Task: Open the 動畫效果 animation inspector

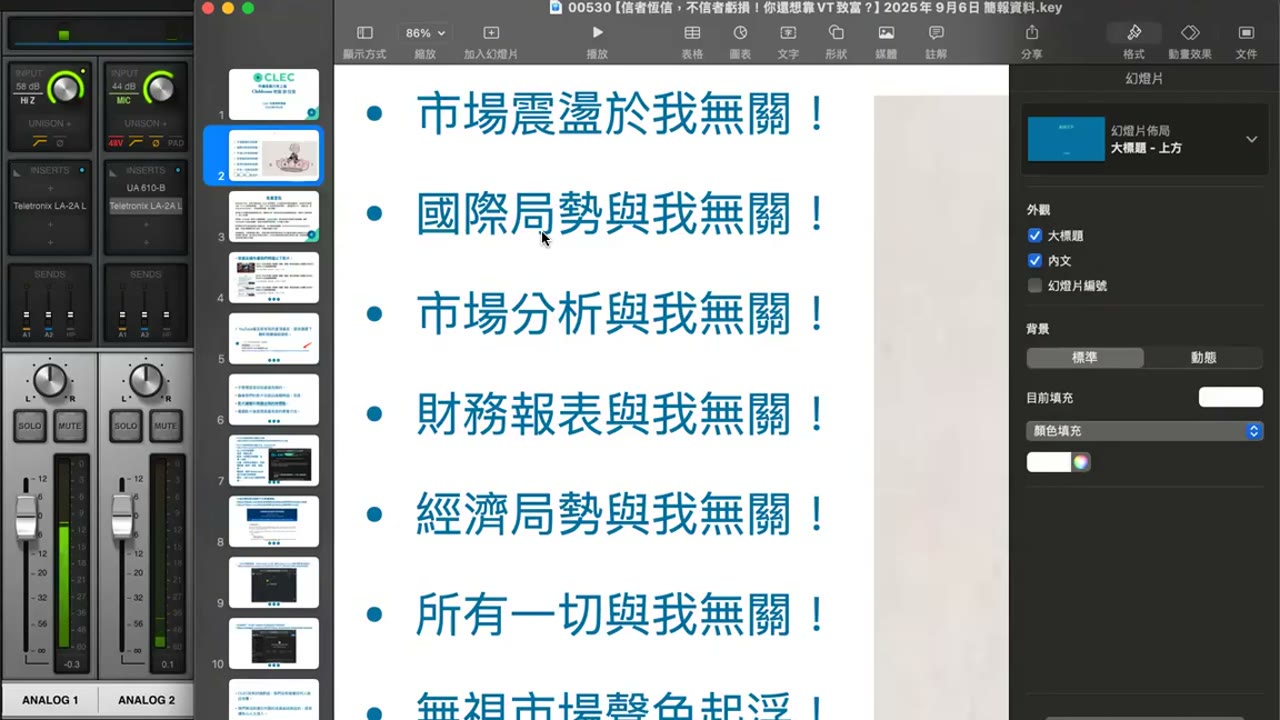Action: pyautogui.click(x=1190, y=33)
